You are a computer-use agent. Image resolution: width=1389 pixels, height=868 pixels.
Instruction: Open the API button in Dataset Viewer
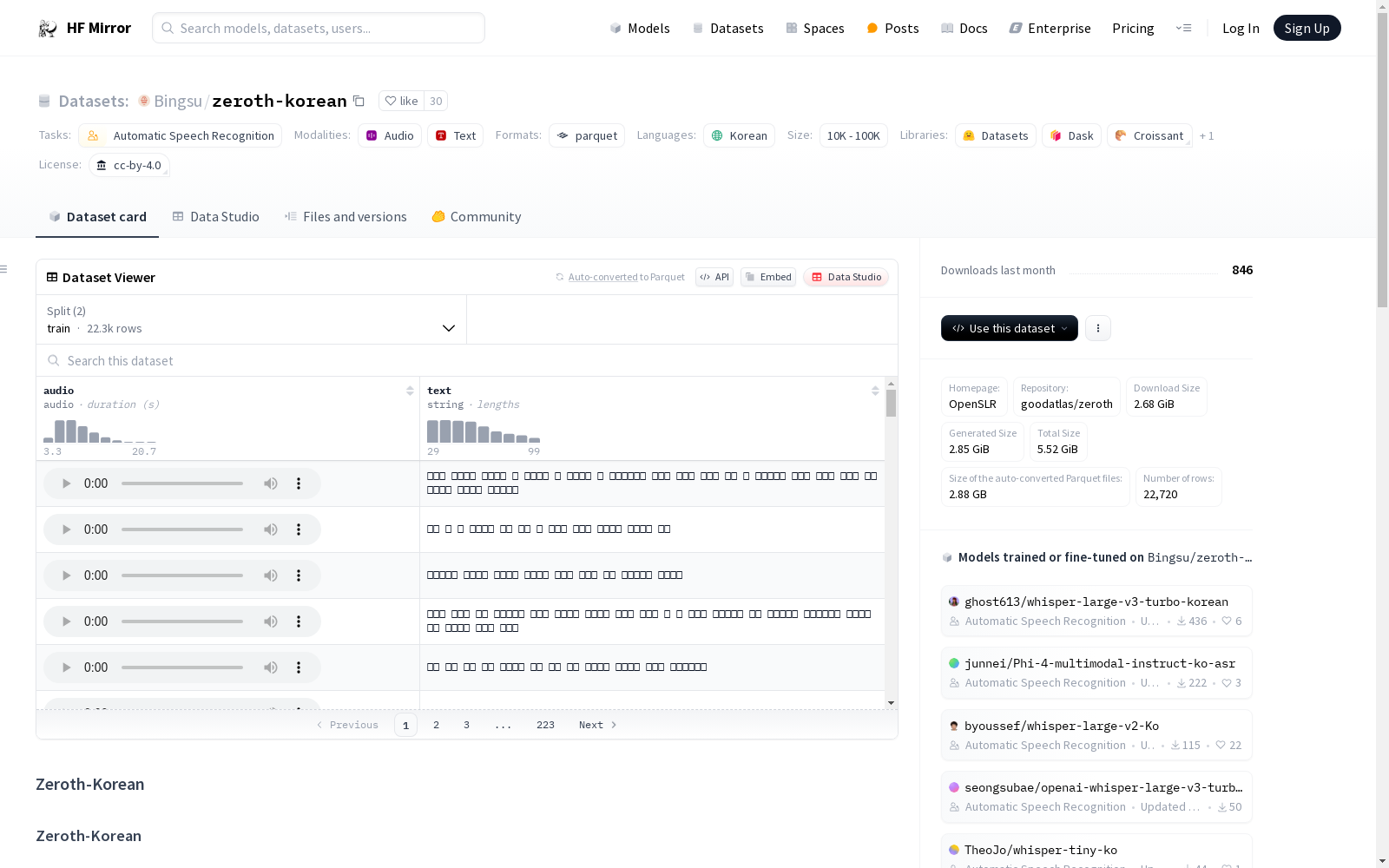coord(714,277)
